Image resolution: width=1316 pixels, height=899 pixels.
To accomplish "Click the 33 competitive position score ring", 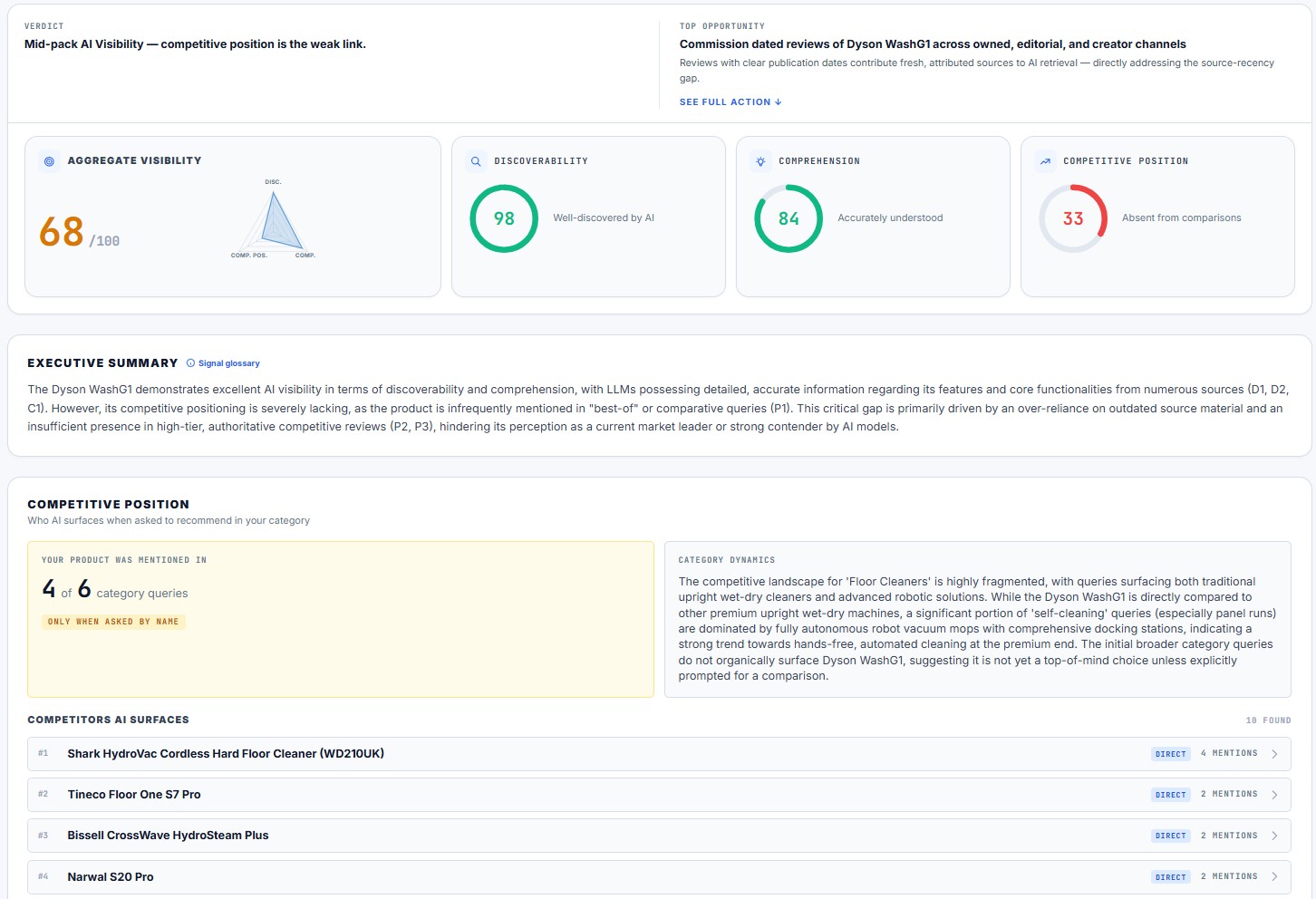I will click(1073, 218).
